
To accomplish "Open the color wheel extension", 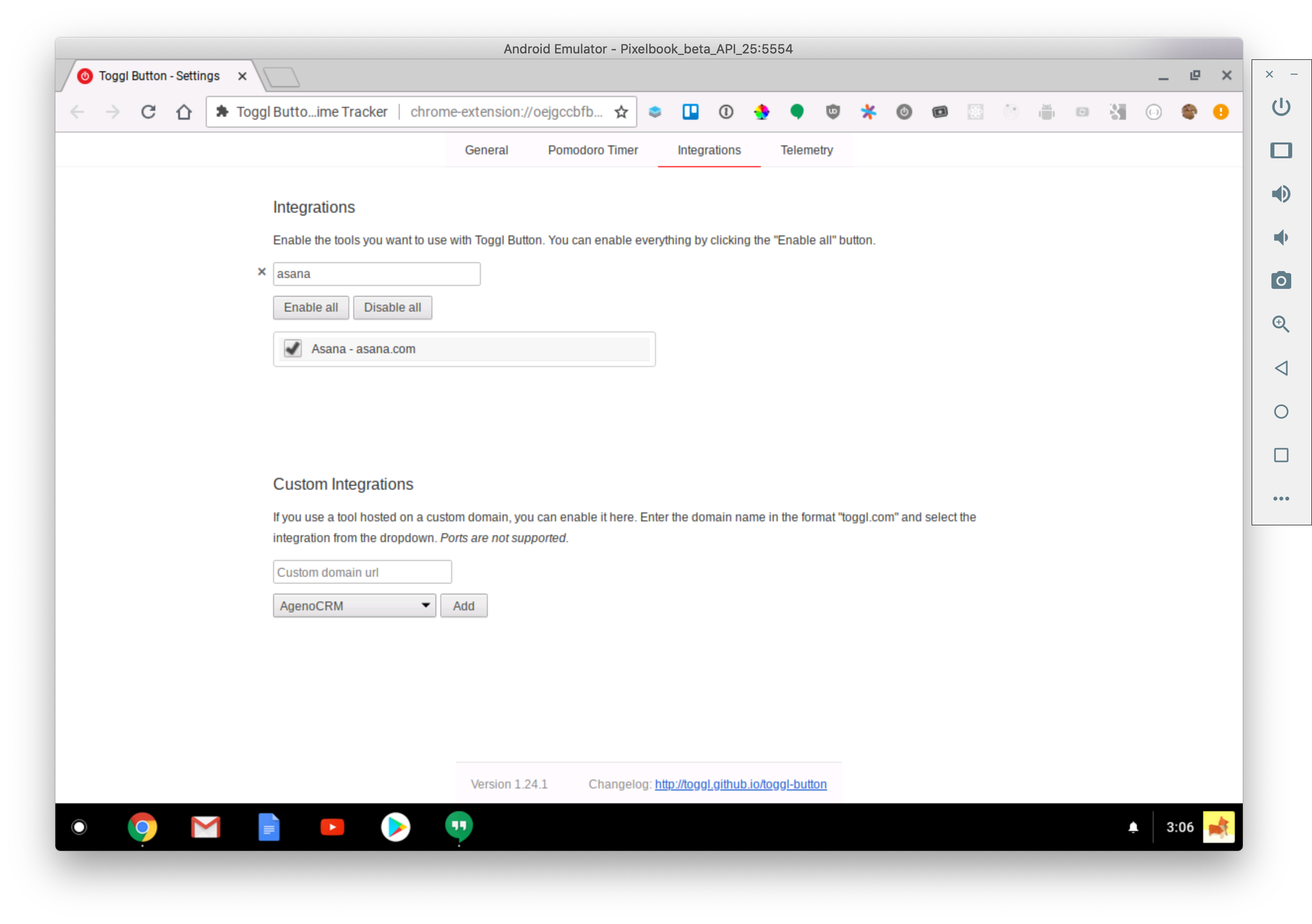I will tap(762, 112).
